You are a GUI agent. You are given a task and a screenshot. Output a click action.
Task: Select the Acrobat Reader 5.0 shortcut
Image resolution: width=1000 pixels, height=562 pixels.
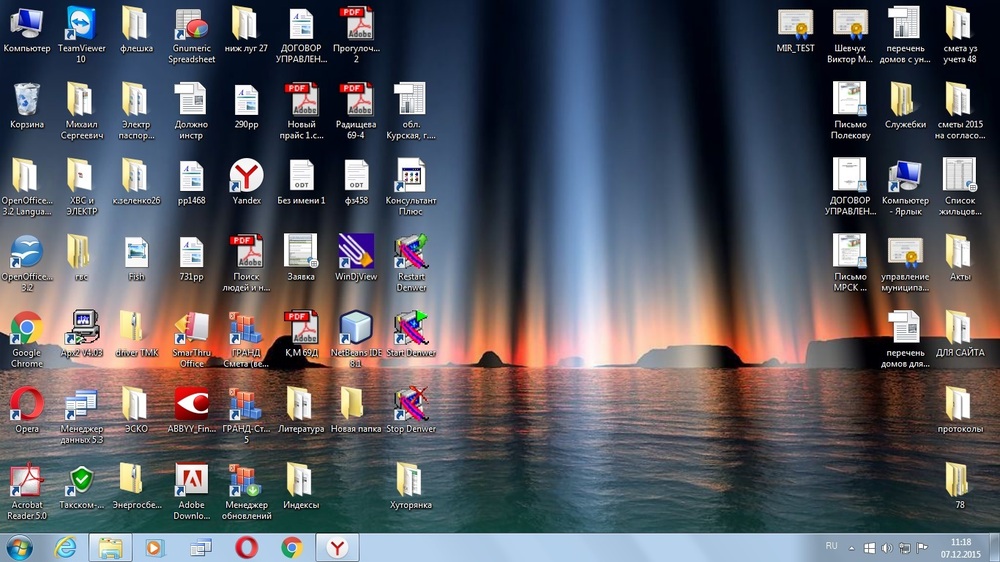pyautogui.click(x=27, y=481)
